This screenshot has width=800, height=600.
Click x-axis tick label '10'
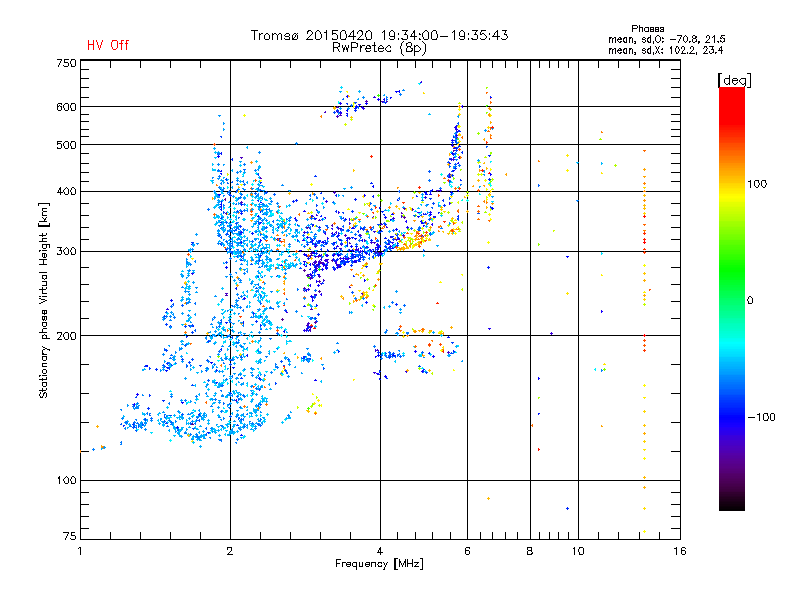(578, 551)
